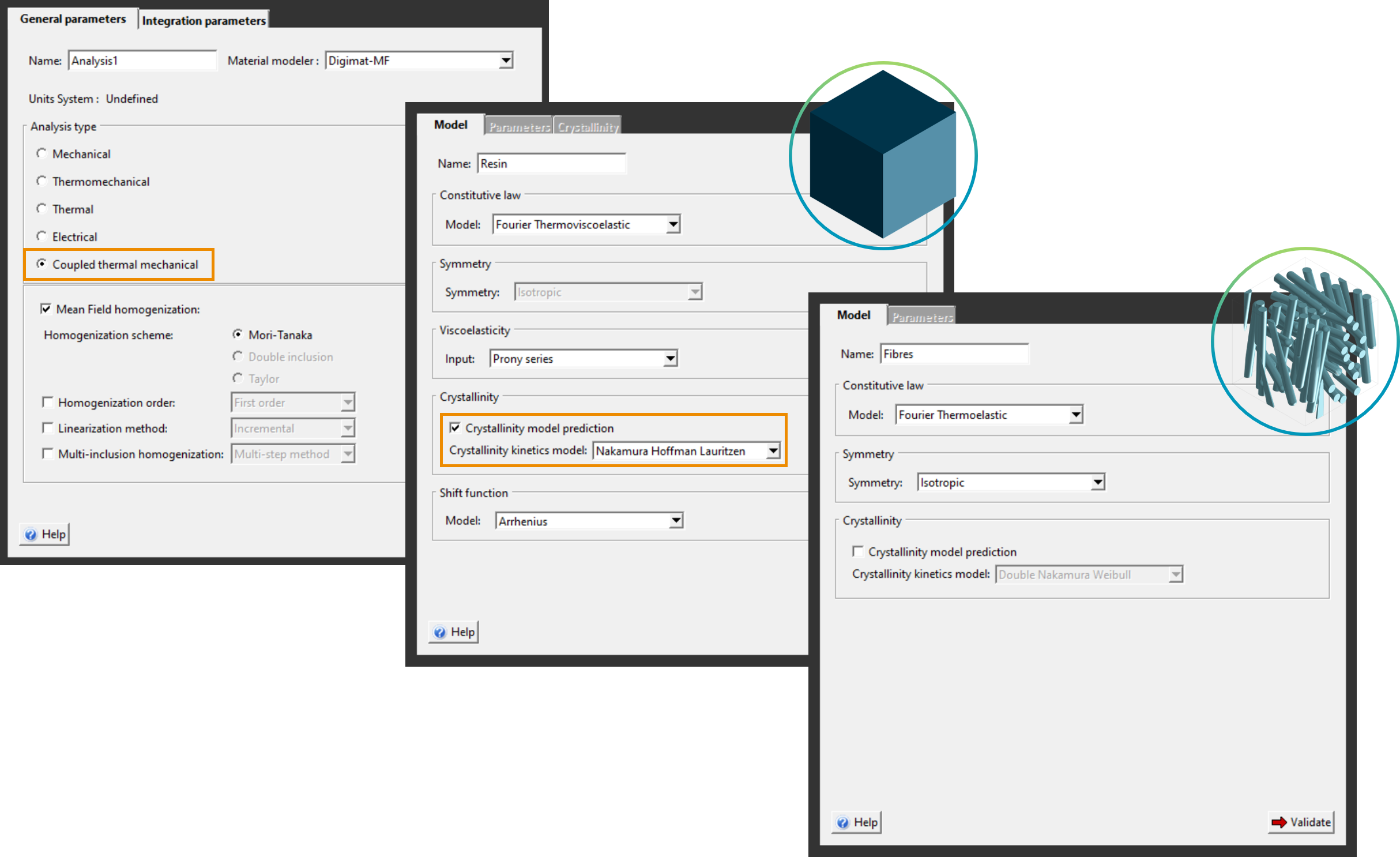Screen dimensions: 1400x857
Task: Open the Parameters tab in Resin window
Action: [519, 127]
